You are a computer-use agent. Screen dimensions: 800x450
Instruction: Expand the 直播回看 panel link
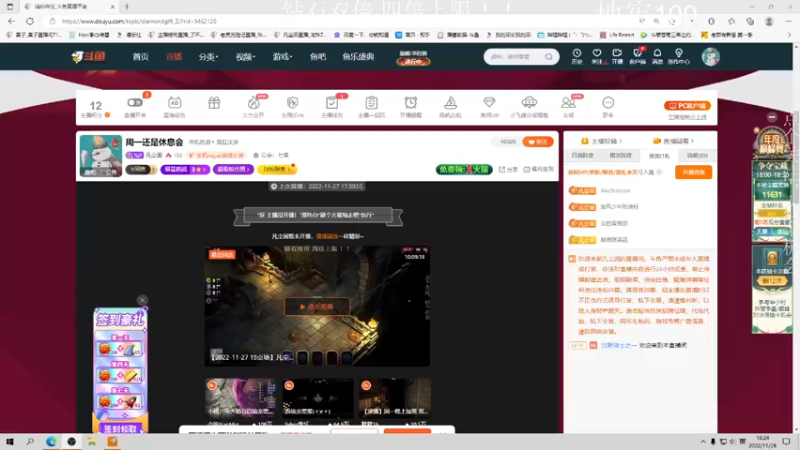pos(674,141)
